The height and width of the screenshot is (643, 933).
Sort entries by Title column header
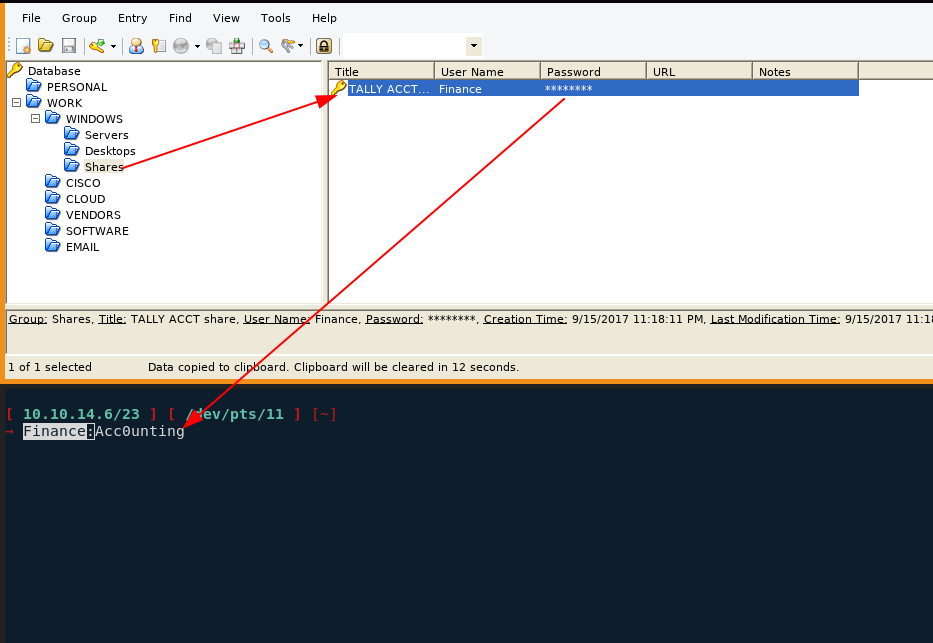click(x=382, y=71)
